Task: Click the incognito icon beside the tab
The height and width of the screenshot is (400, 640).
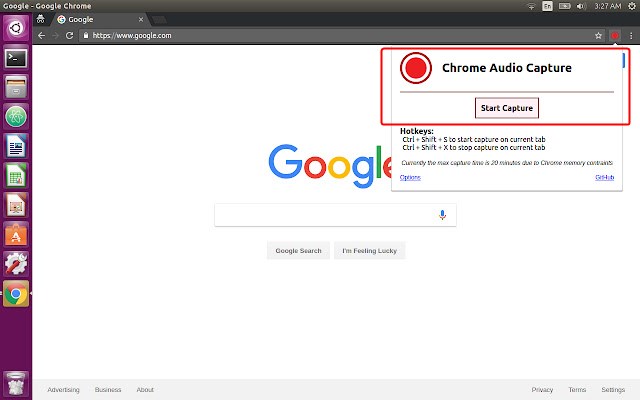Action: click(40, 19)
